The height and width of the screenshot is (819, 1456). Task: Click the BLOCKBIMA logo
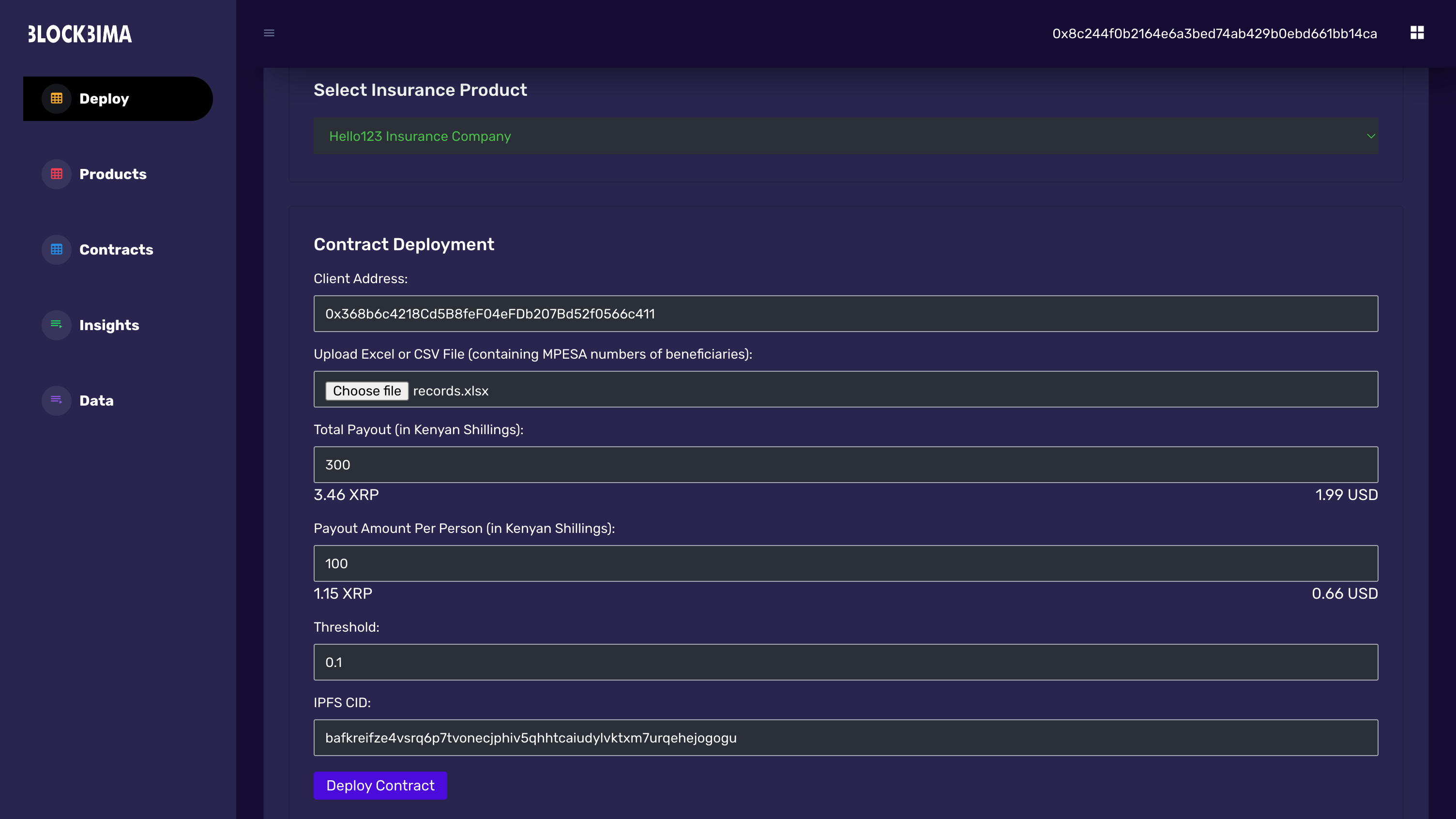(80, 34)
